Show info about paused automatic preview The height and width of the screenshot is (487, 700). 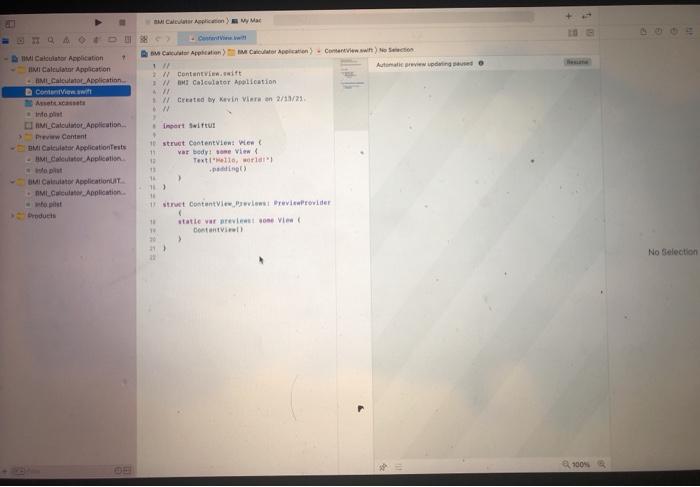tap(481, 63)
